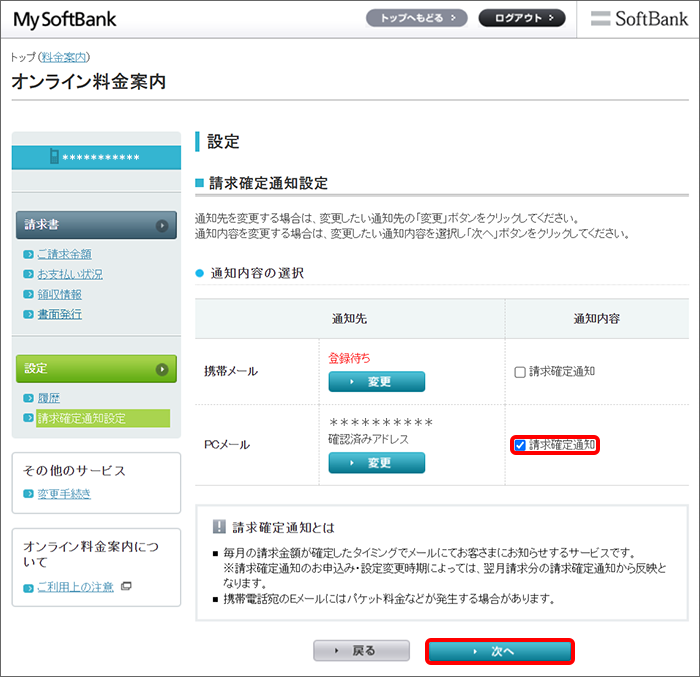Click the My SoftBank logo
Viewport: 700px width, 677px height.
[x=65, y=20]
